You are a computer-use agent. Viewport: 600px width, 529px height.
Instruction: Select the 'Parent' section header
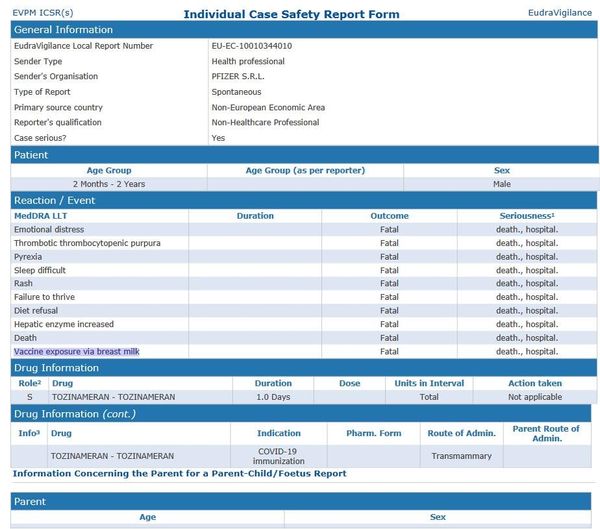301,501
